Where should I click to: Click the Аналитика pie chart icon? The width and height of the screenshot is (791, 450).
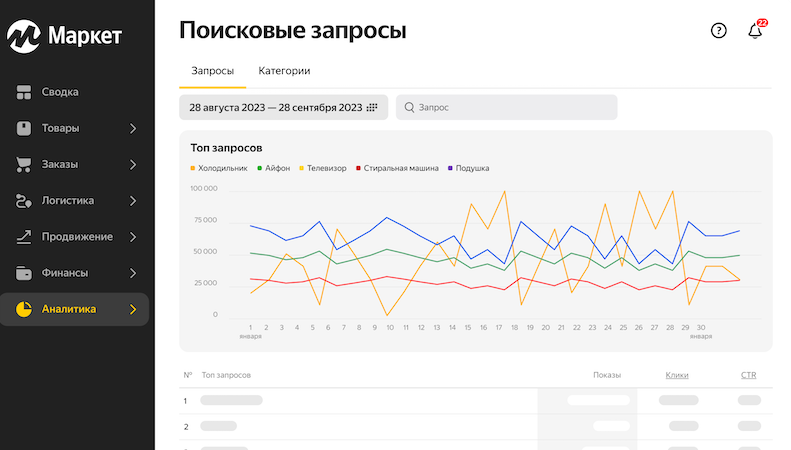point(25,309)
